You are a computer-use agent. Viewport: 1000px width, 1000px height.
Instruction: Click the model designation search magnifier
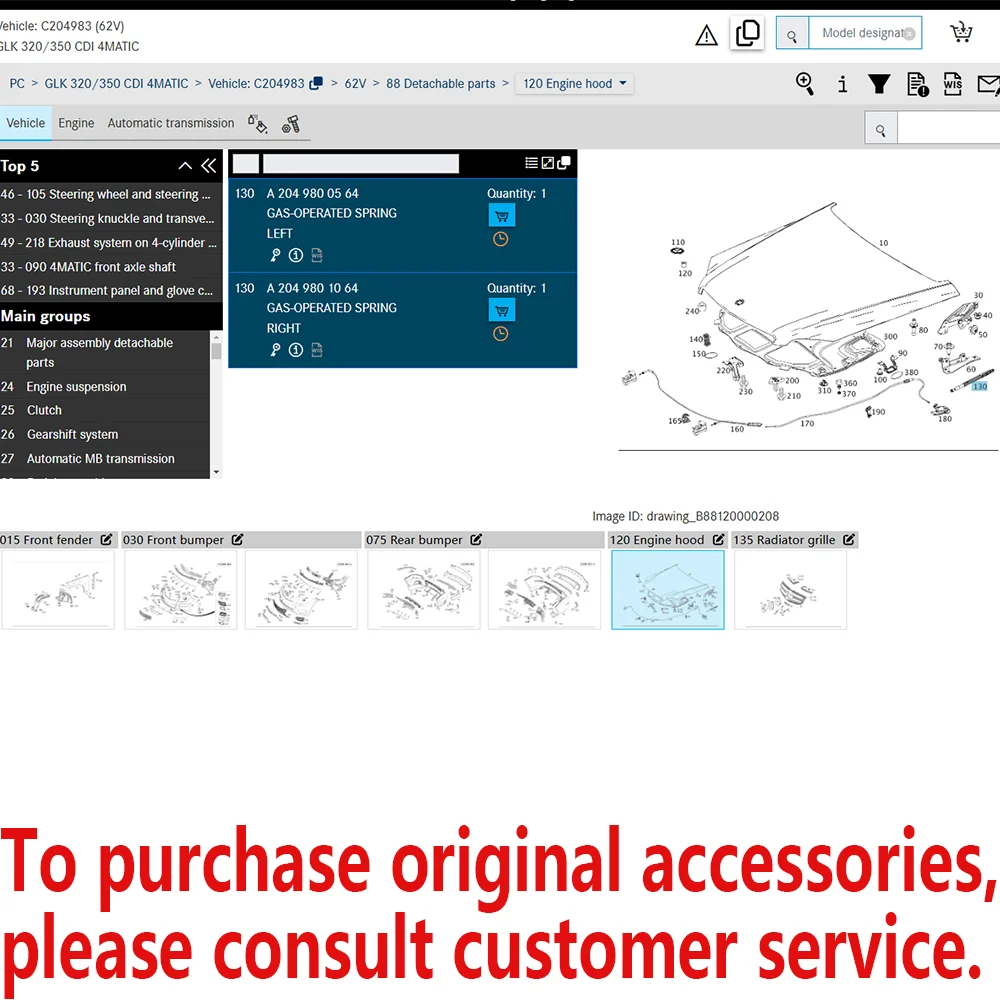[x=792, y=33]
